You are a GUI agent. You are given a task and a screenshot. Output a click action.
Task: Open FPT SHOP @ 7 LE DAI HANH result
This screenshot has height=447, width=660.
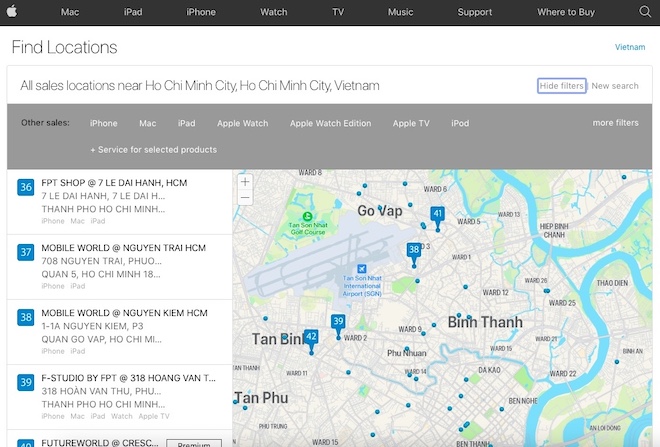[x=120, y=202]
